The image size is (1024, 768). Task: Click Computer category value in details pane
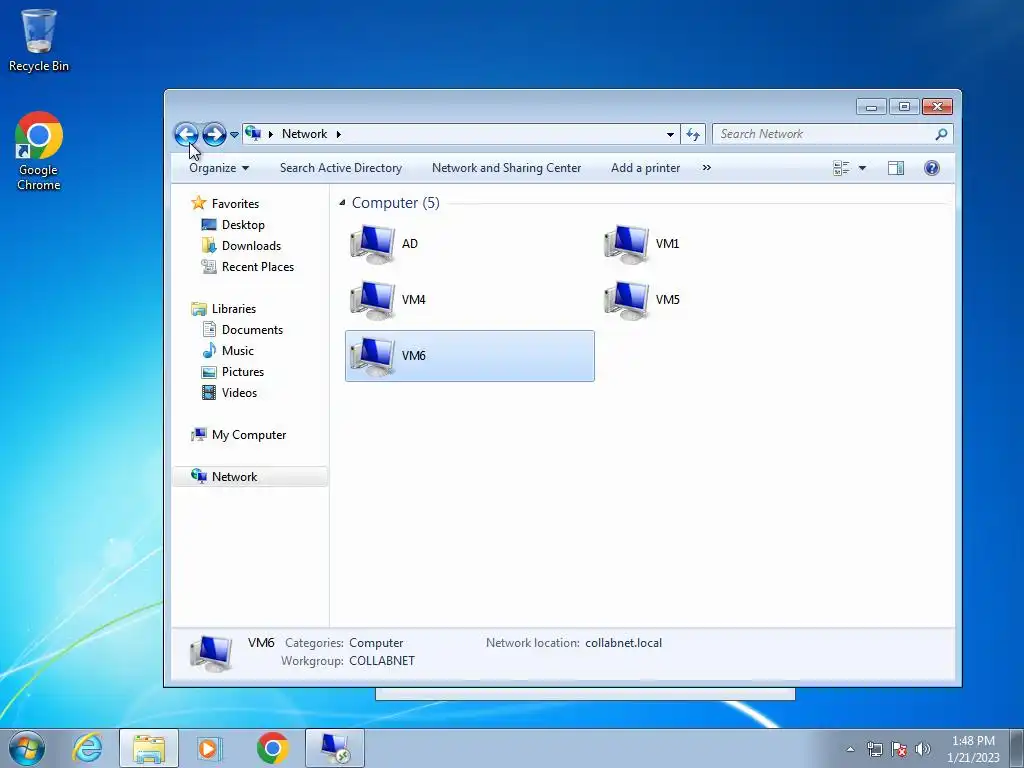[x=376, y=643]
